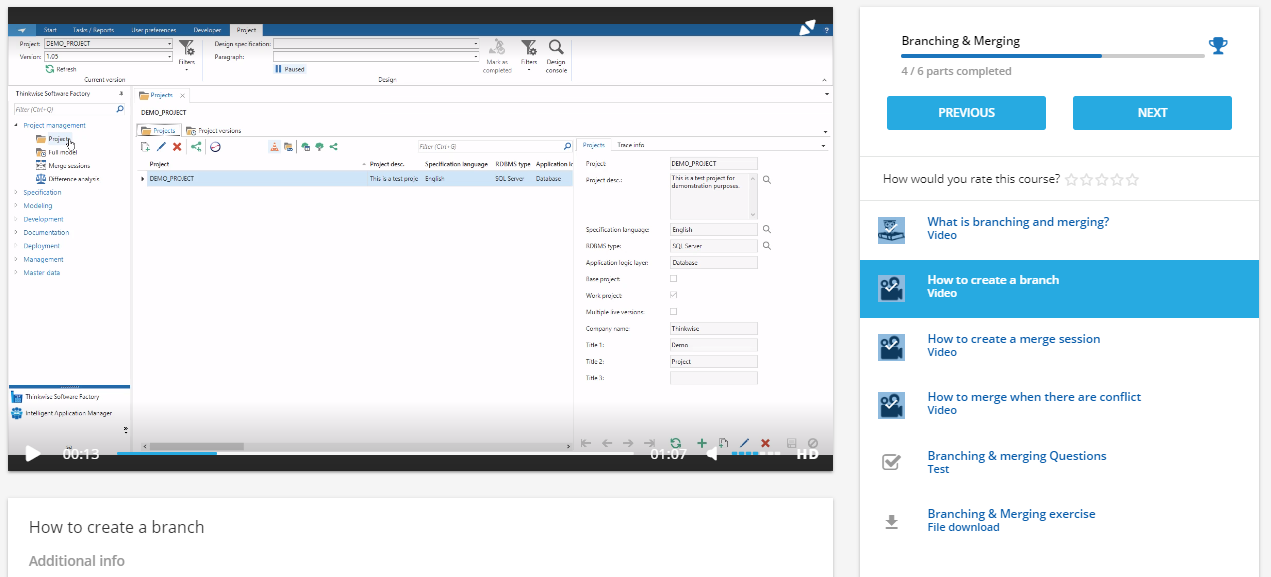Expand the Documentation tree node
Screen dimensions: 1271x577
16,232
